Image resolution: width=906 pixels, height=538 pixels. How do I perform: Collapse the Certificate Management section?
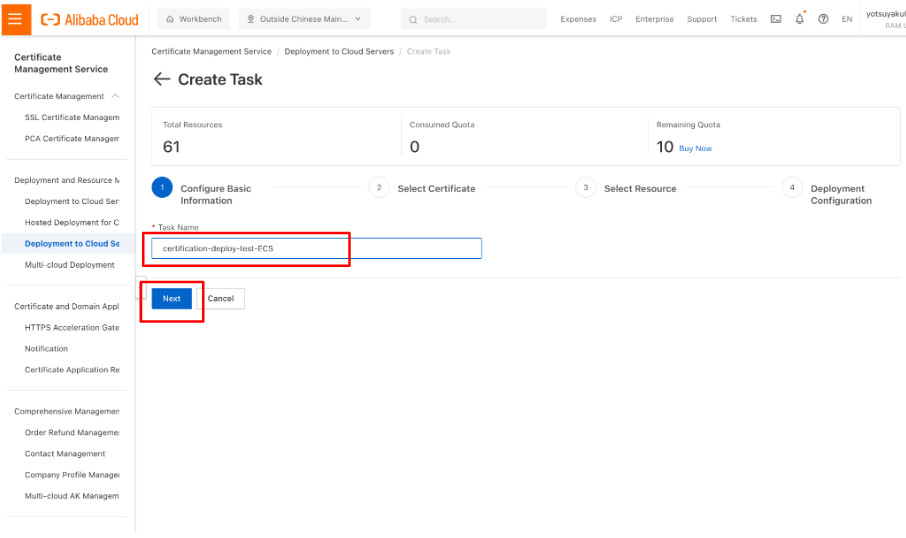(x=116, y=96)
